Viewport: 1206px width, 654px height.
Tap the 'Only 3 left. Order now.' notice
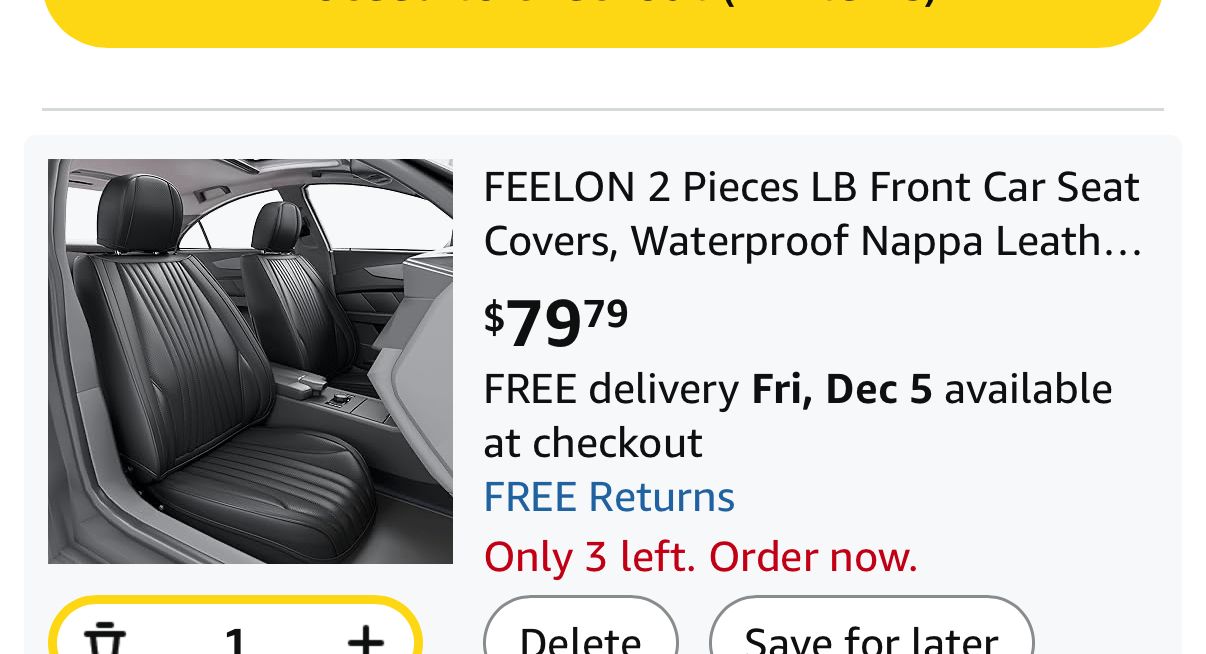(x=700, y=557)
